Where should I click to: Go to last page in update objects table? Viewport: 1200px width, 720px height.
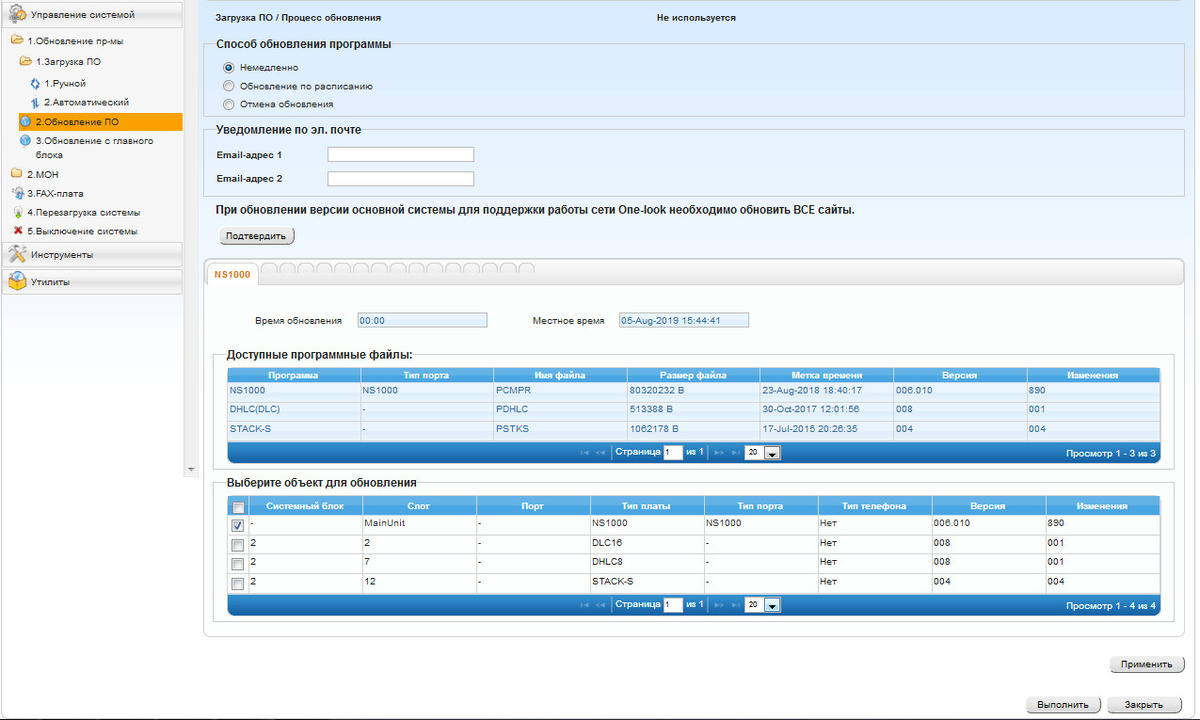[734, 605]
